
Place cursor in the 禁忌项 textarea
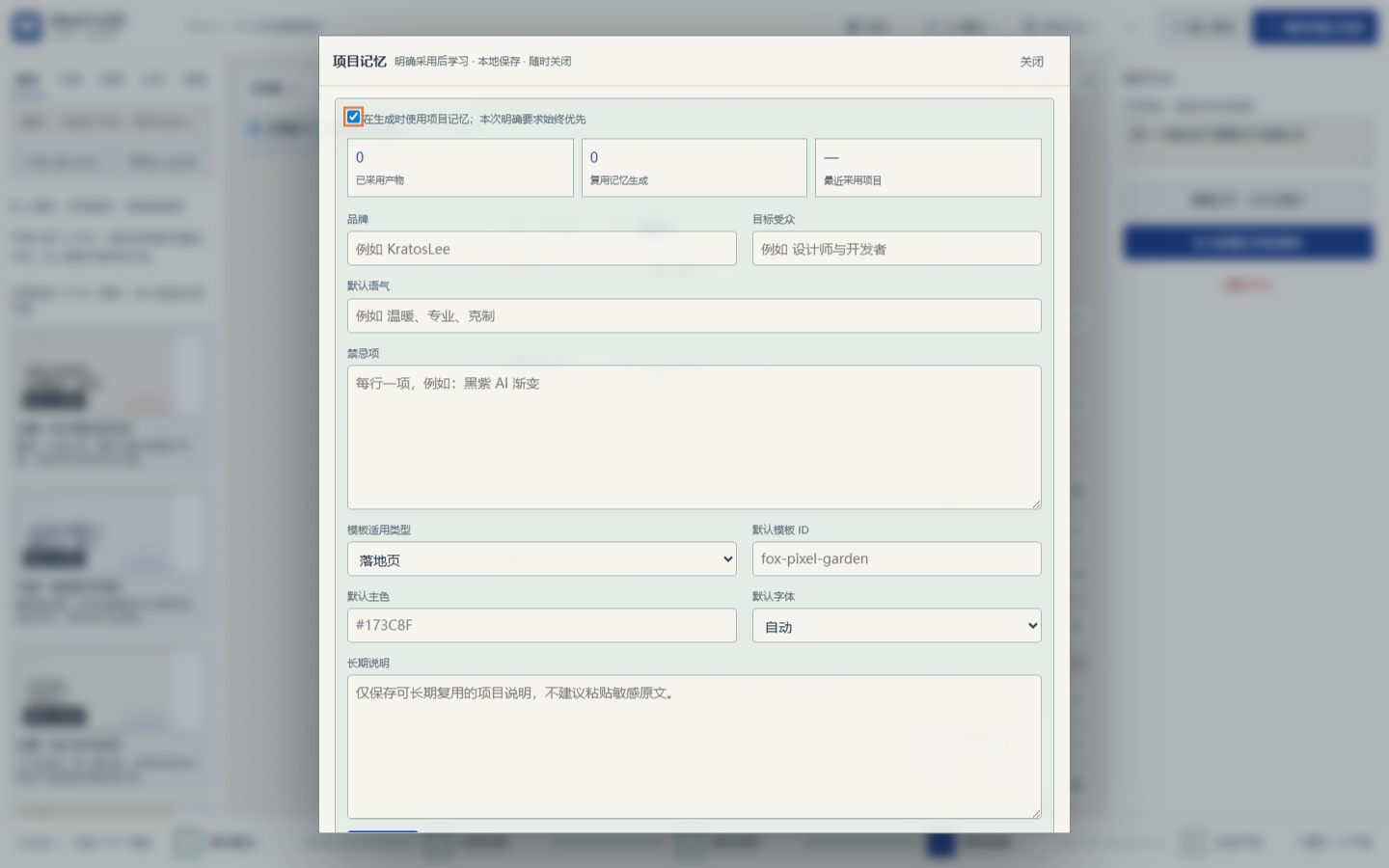pyautogui.click(x=694, y=437)
